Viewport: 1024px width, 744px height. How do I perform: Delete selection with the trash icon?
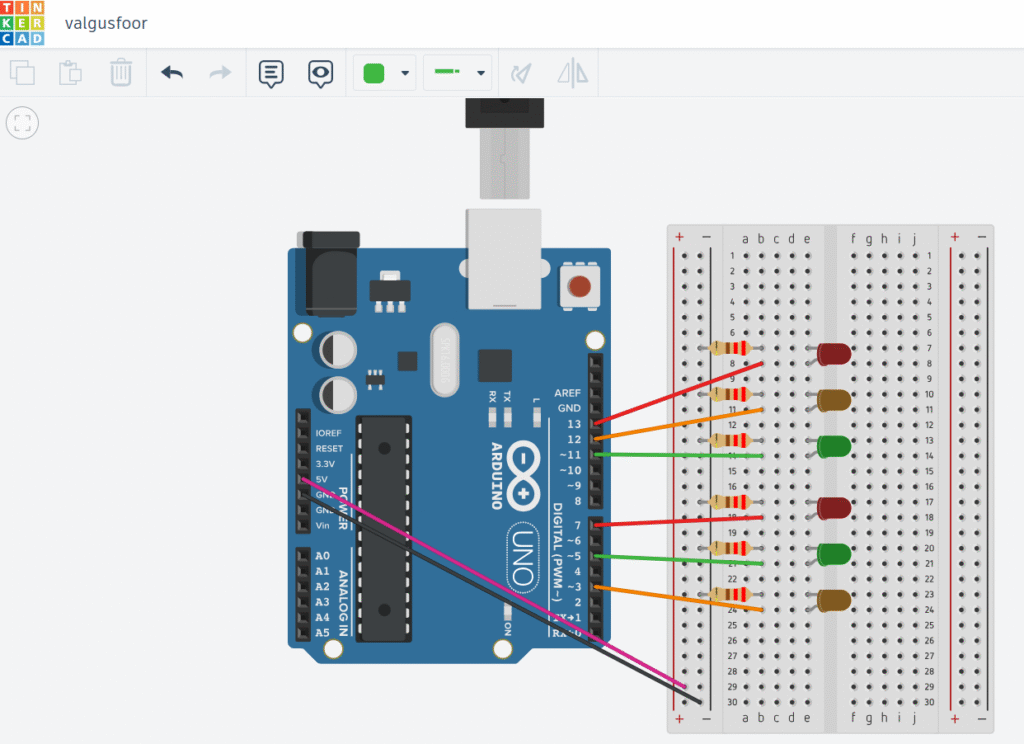coord(121,73)
